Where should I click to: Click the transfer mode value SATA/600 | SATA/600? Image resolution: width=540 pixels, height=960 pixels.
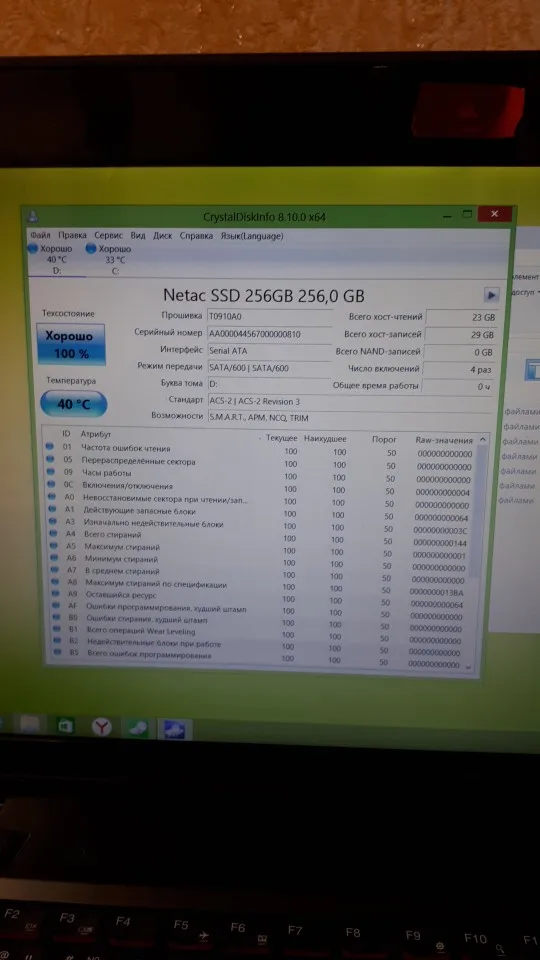coord(268,368)
